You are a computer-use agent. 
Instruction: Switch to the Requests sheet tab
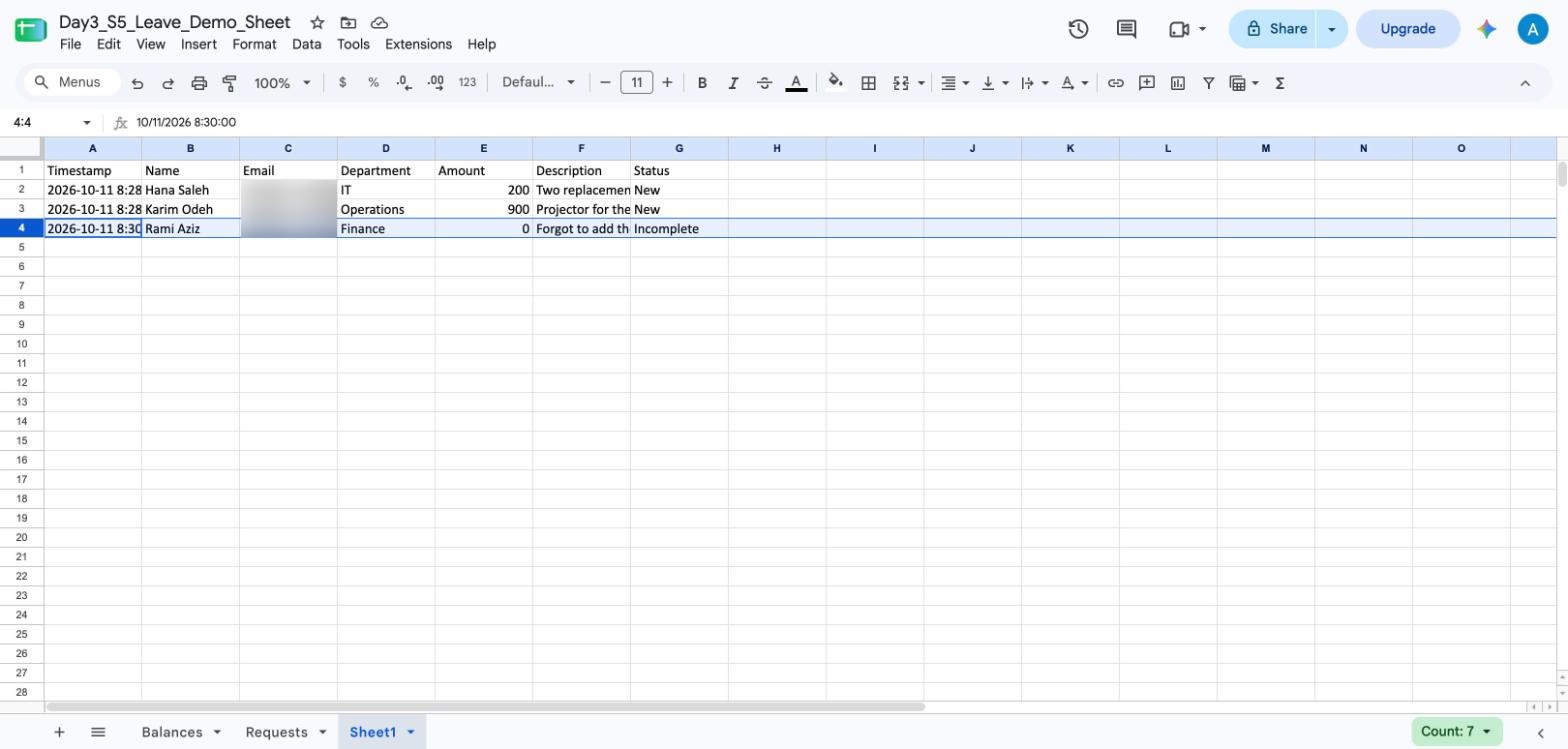coord(286,732)
